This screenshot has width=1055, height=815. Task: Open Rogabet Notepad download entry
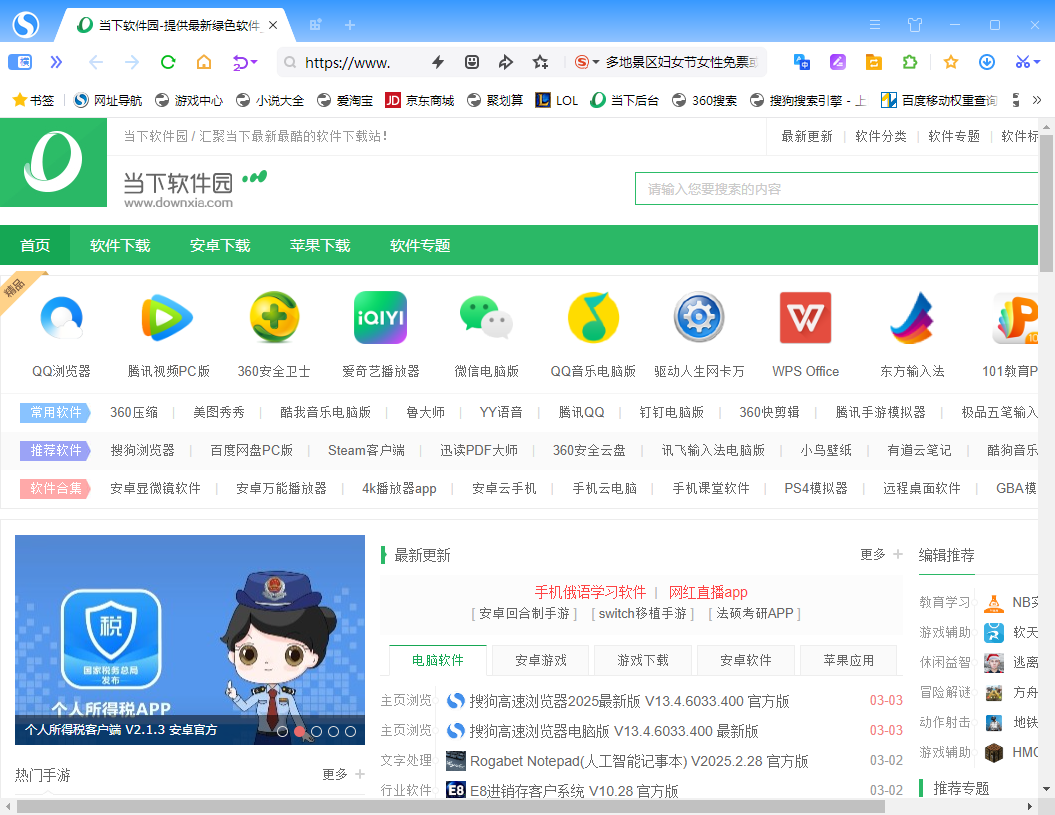(639, 761)
